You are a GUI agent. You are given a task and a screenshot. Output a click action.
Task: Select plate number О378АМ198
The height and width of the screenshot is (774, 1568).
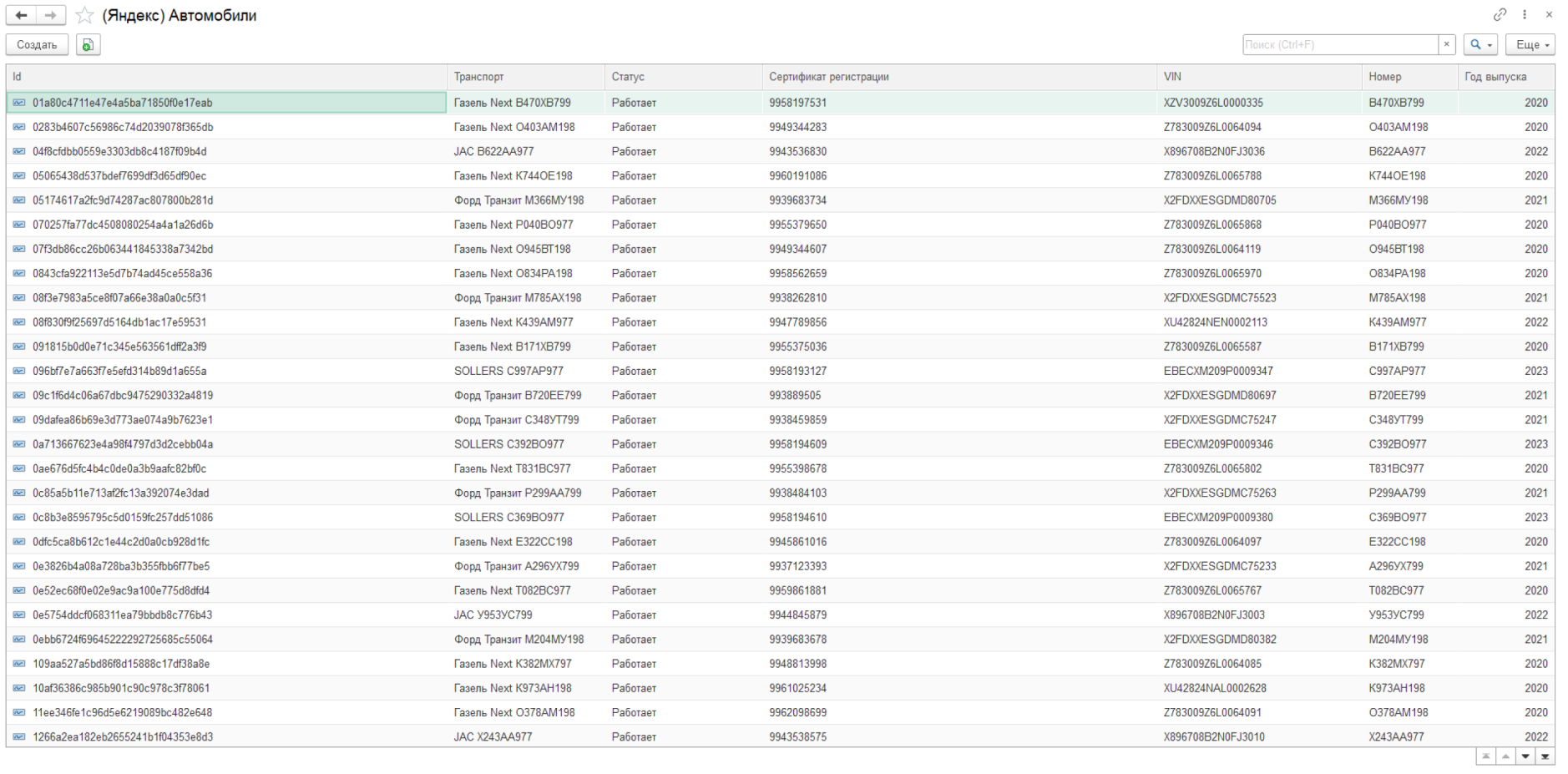[x=1399, y=712]
